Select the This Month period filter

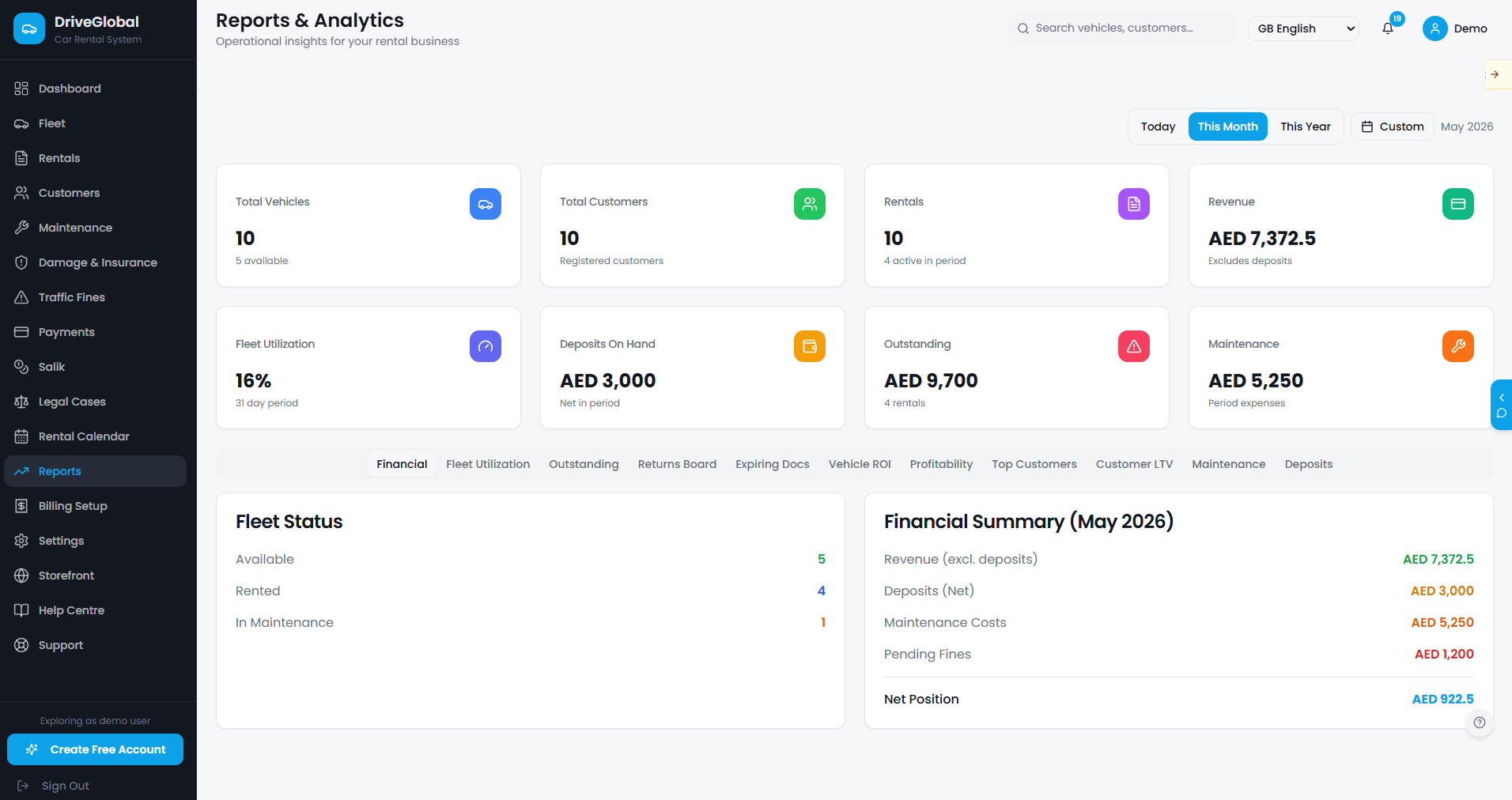click(1228, 126)
